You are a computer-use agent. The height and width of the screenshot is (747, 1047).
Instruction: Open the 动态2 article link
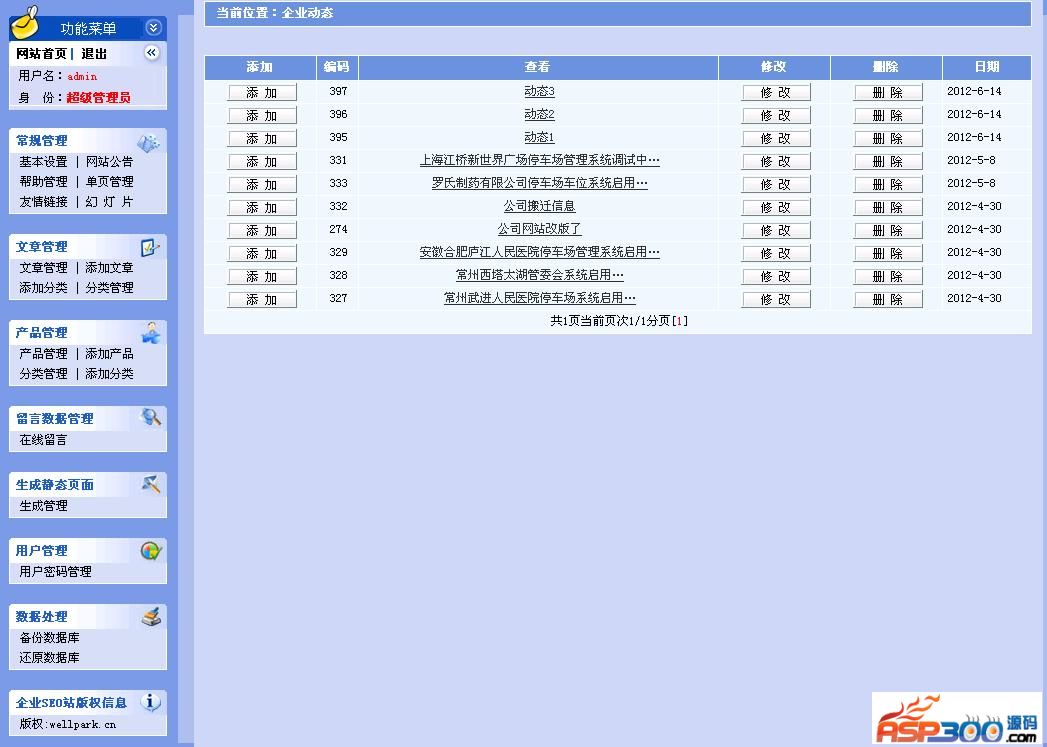540,114
